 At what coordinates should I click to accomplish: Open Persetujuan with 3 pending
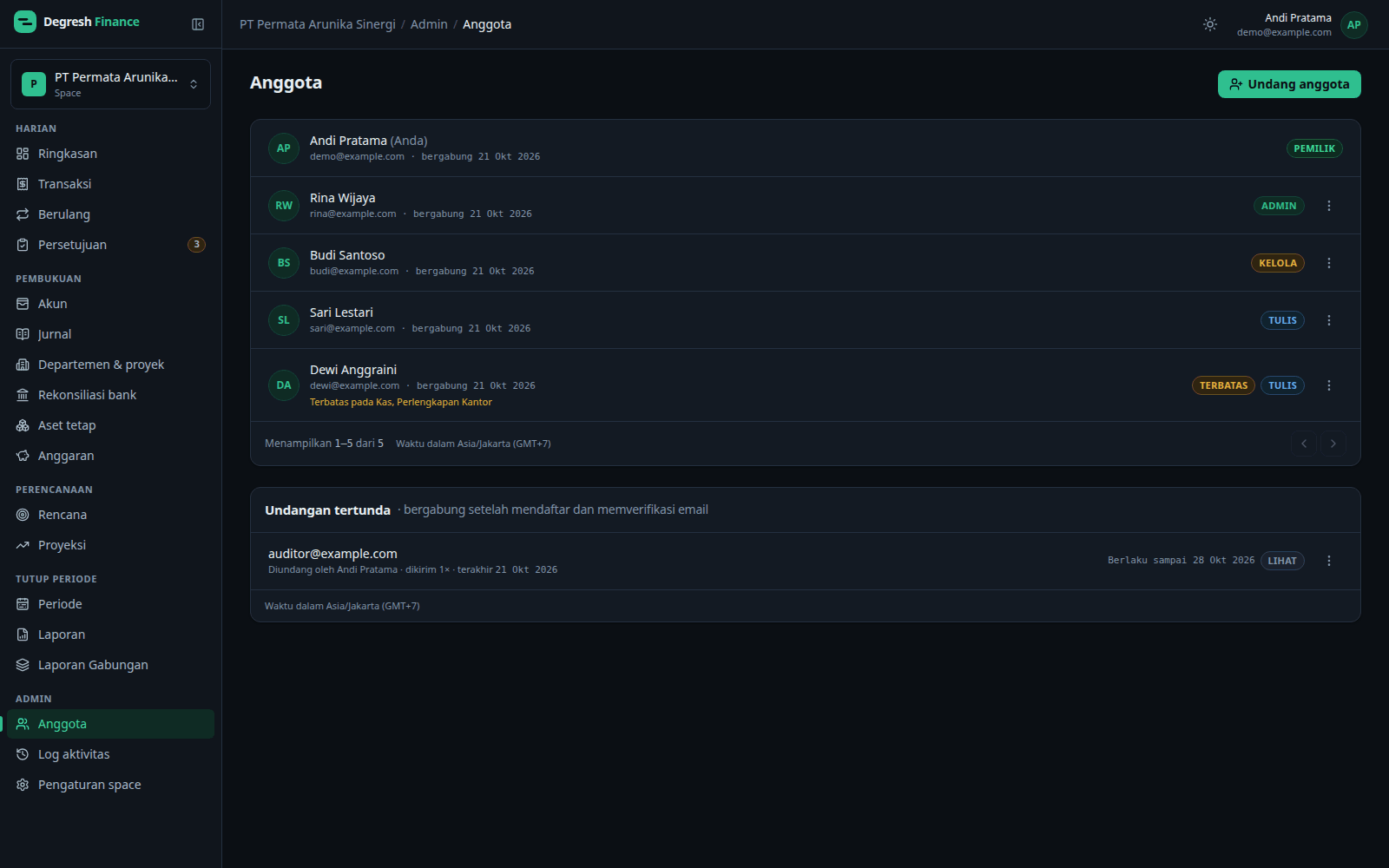click(110, 245)
